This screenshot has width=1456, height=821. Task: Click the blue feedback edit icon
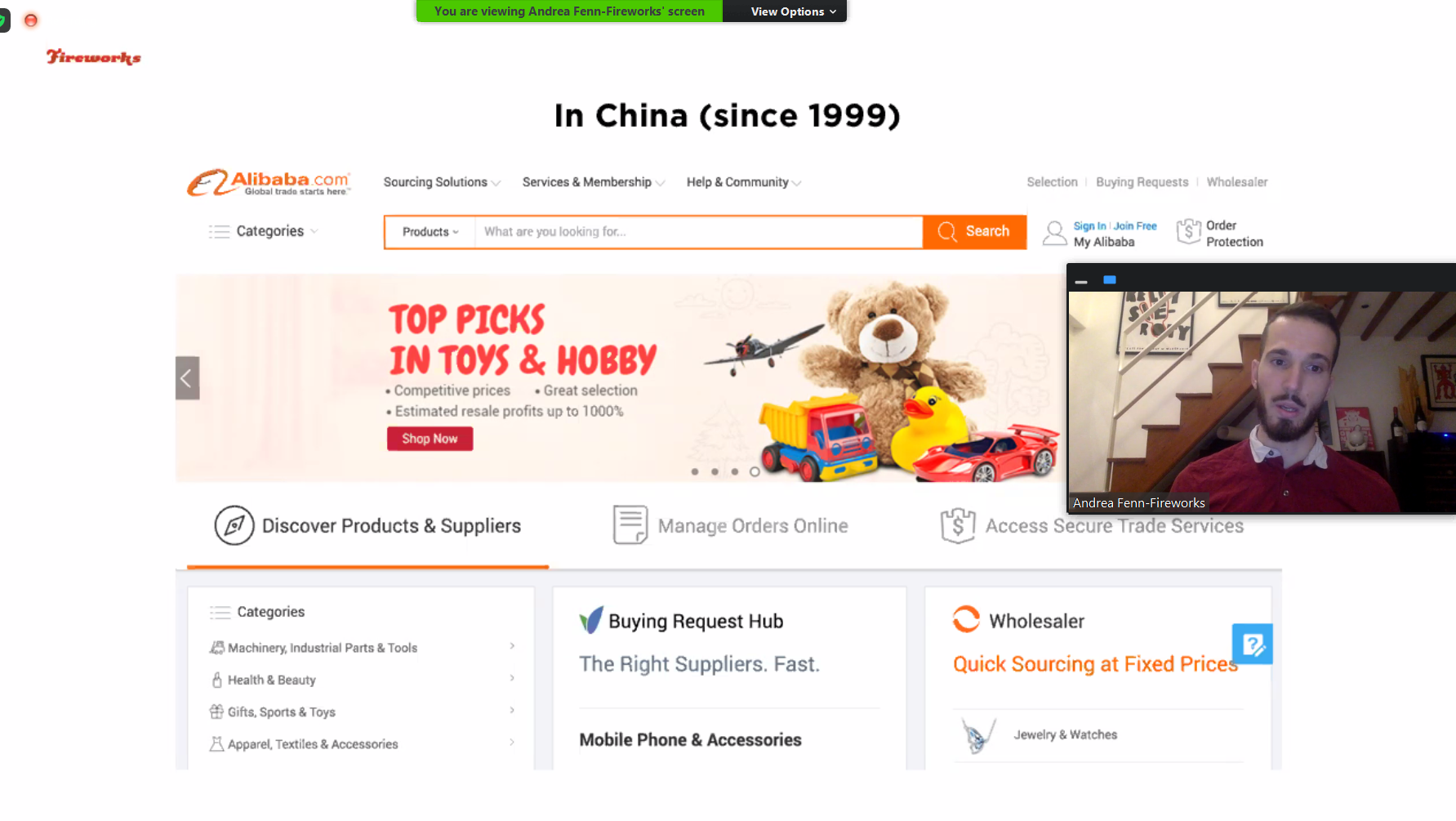click(1252, 644)
